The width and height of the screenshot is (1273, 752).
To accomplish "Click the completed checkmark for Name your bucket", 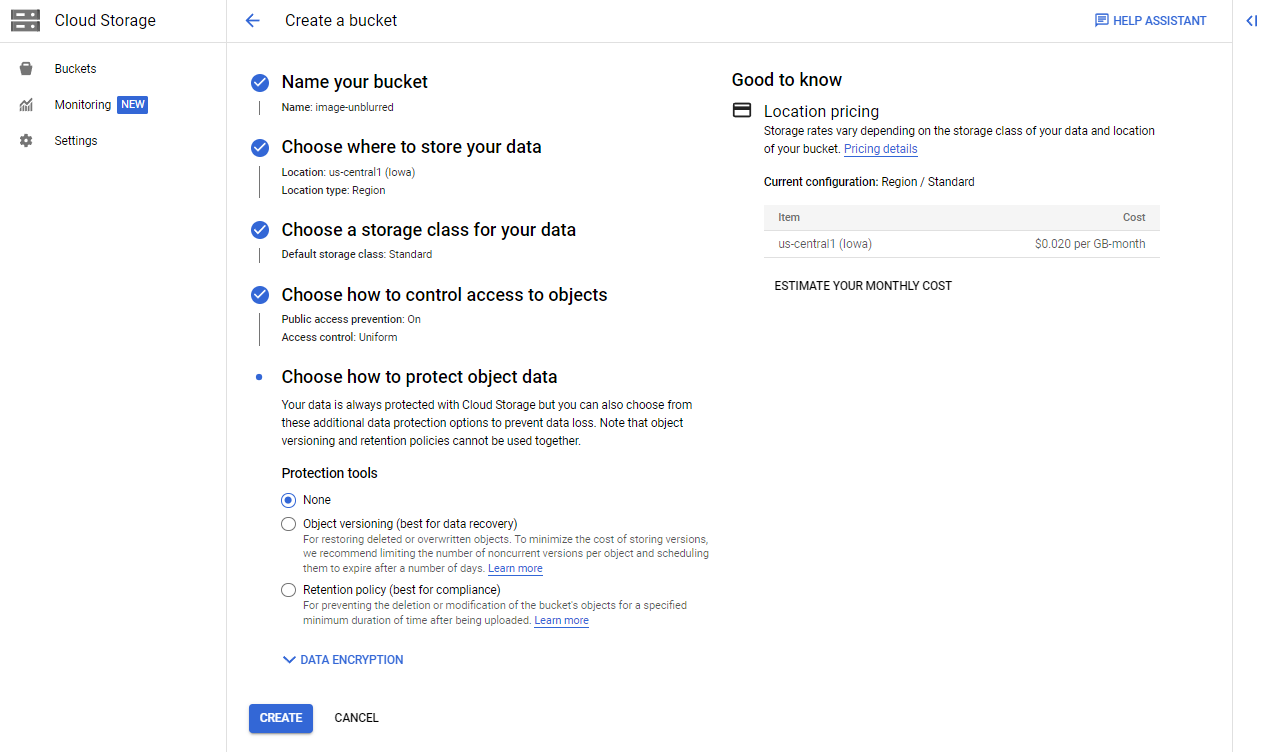I will 259,83.
